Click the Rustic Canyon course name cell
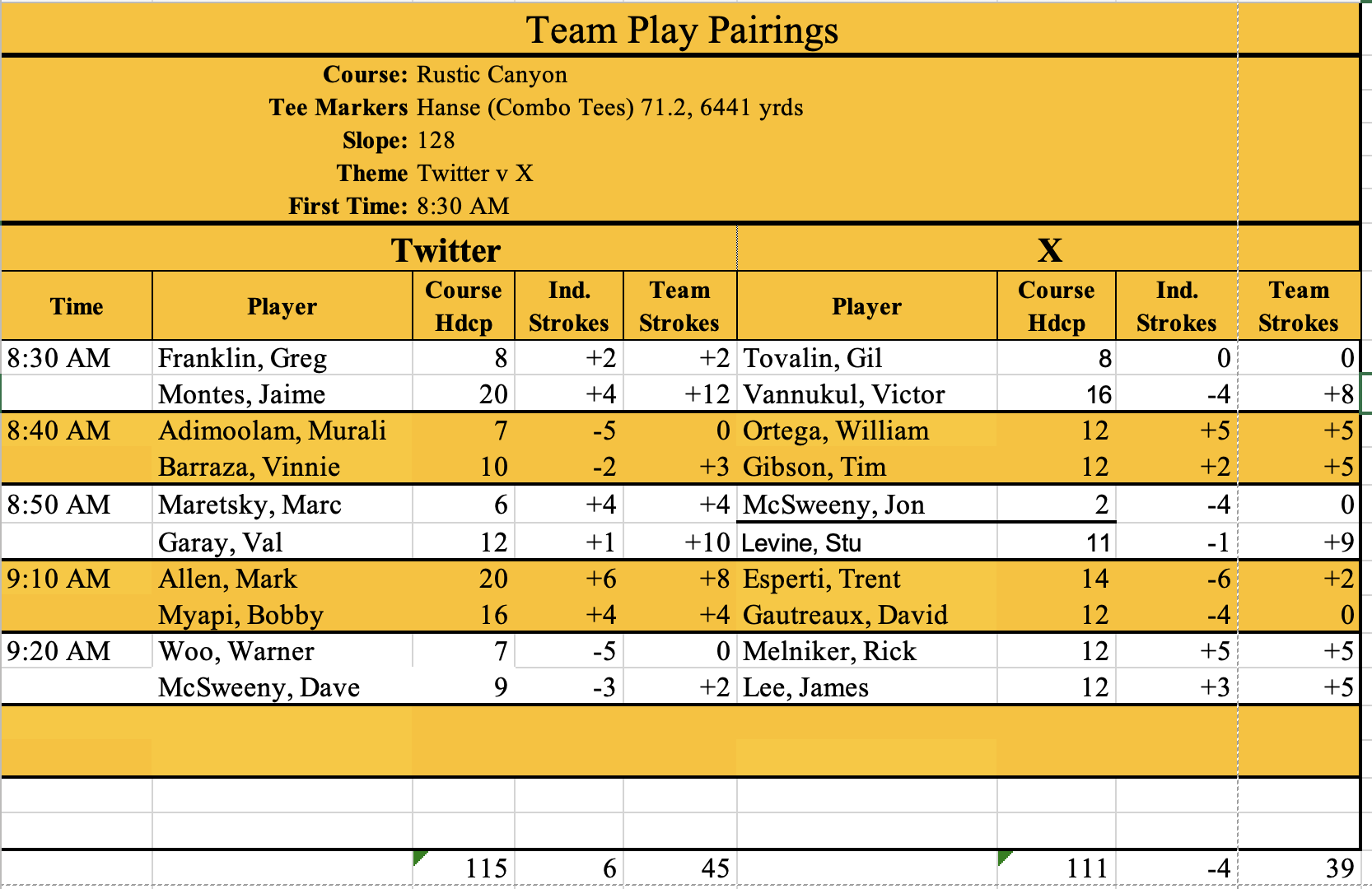Image resolution: width=1372 pixels, height=889 pixels. pos(492,75)
